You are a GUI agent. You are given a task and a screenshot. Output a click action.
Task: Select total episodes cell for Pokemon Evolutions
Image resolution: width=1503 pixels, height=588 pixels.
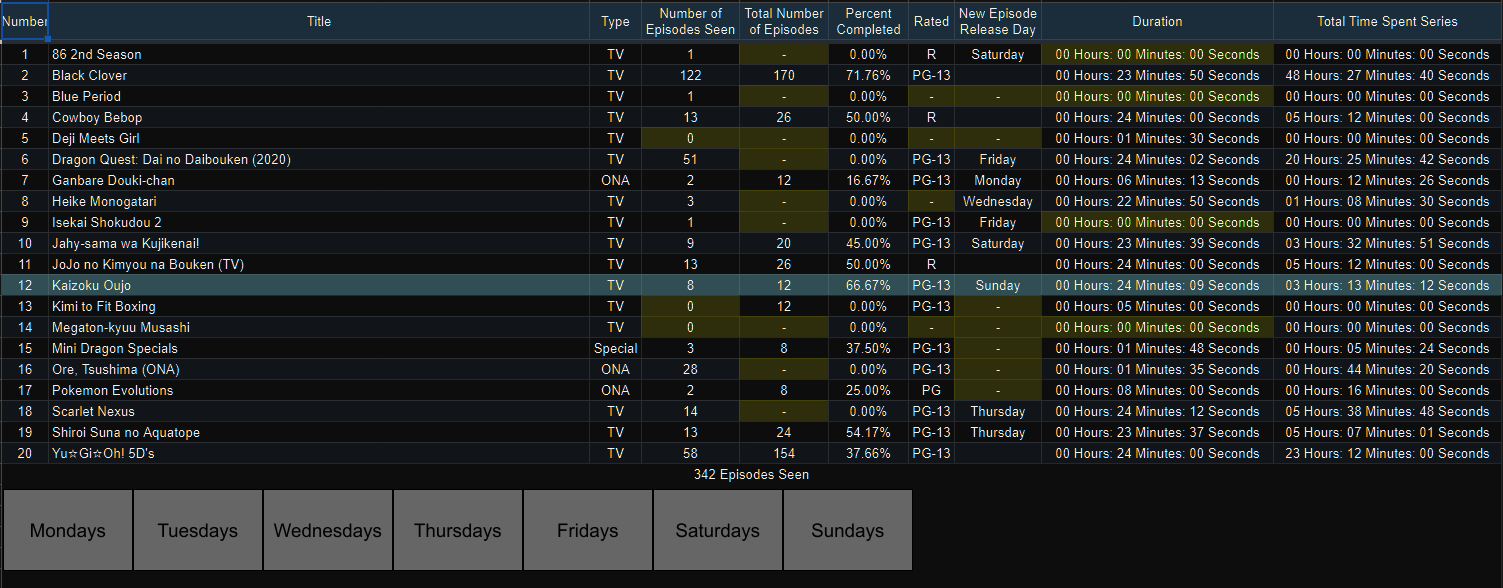tap(784, 390)
